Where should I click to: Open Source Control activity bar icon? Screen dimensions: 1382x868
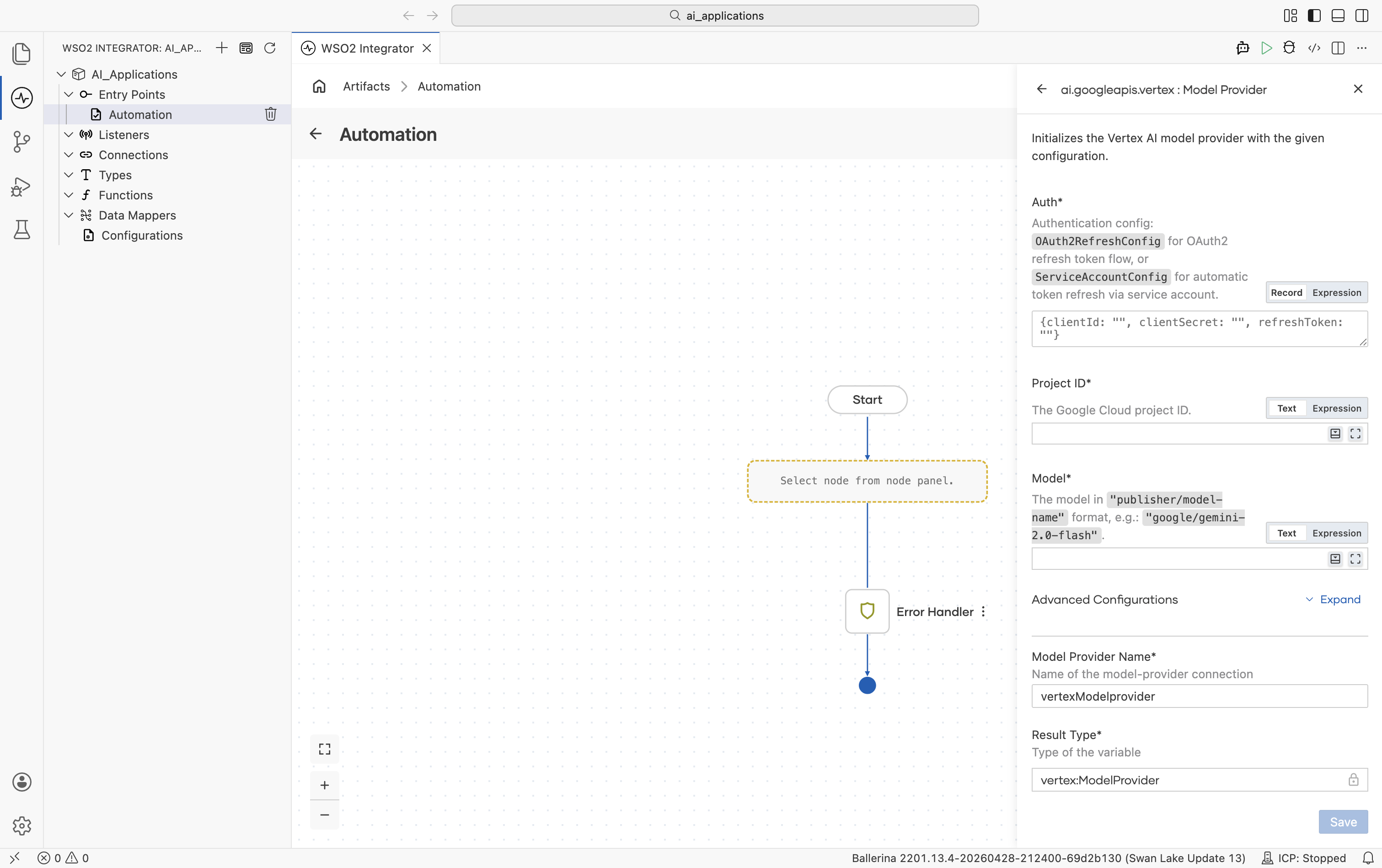pyautogui.click(x=22, y=141)
